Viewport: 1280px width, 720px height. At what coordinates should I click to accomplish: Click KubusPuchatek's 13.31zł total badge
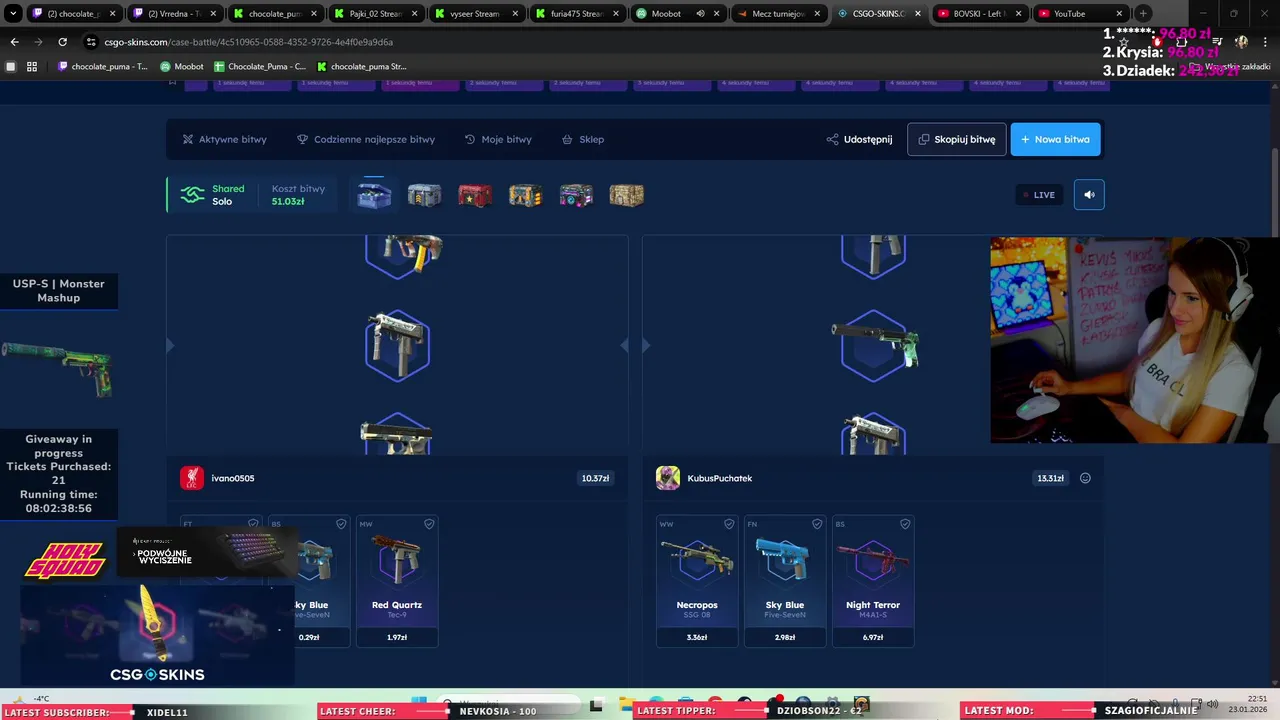(1050, 478)
